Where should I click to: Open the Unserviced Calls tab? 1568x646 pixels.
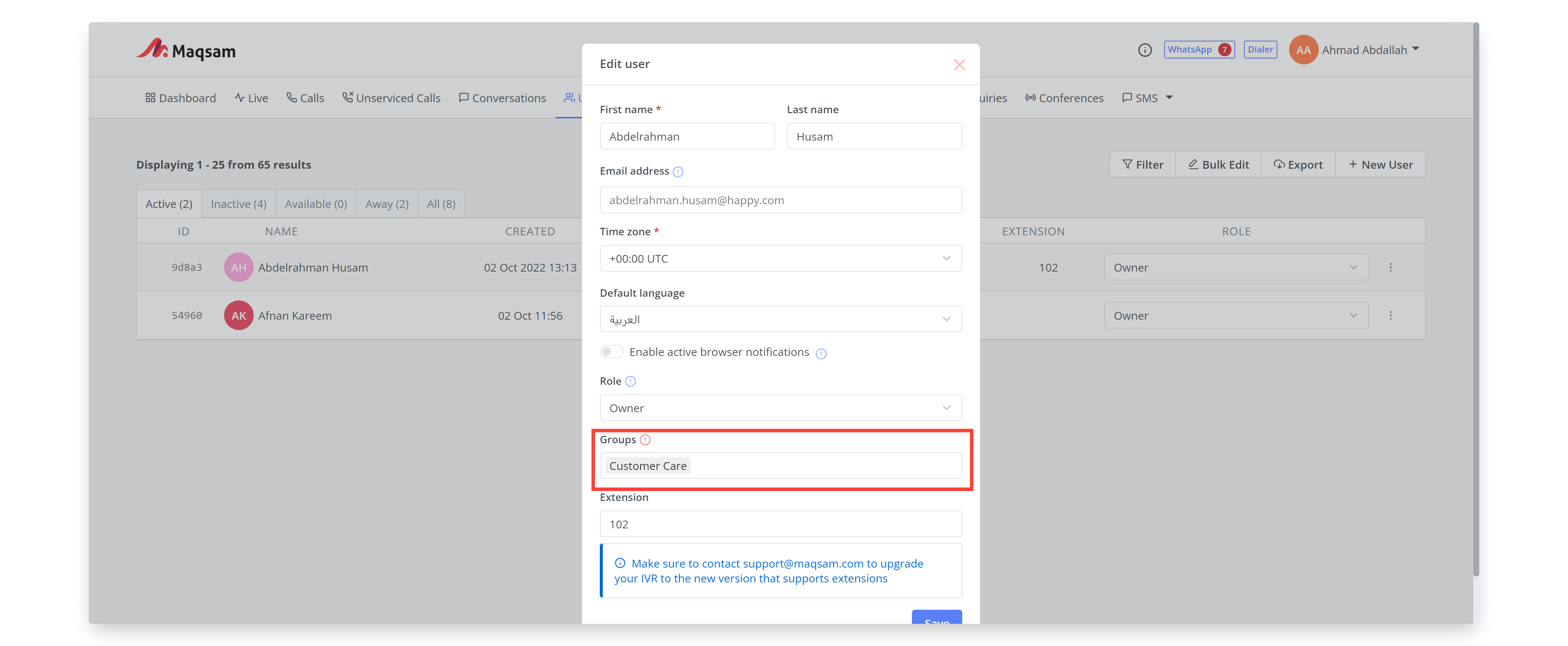click(391, 98)
